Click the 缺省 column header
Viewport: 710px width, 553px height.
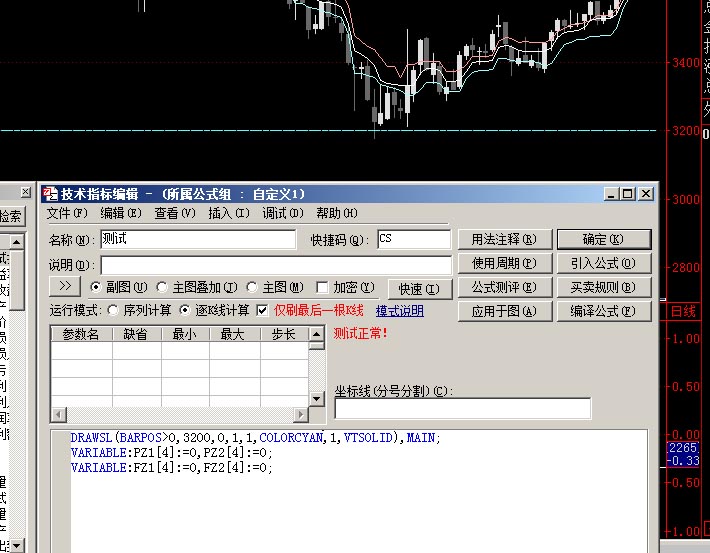(x=136, y=334)
